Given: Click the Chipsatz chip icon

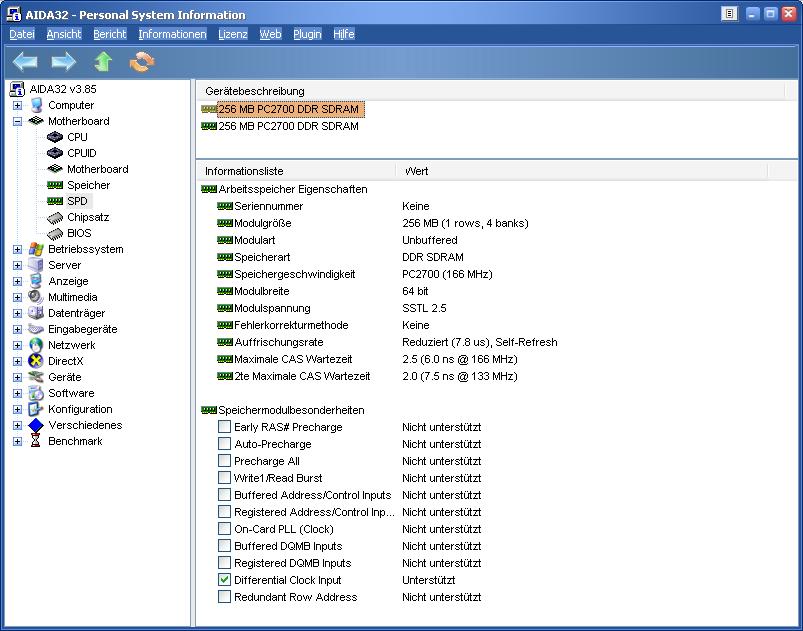Looking at the screenshot, I should coord(55,217).
